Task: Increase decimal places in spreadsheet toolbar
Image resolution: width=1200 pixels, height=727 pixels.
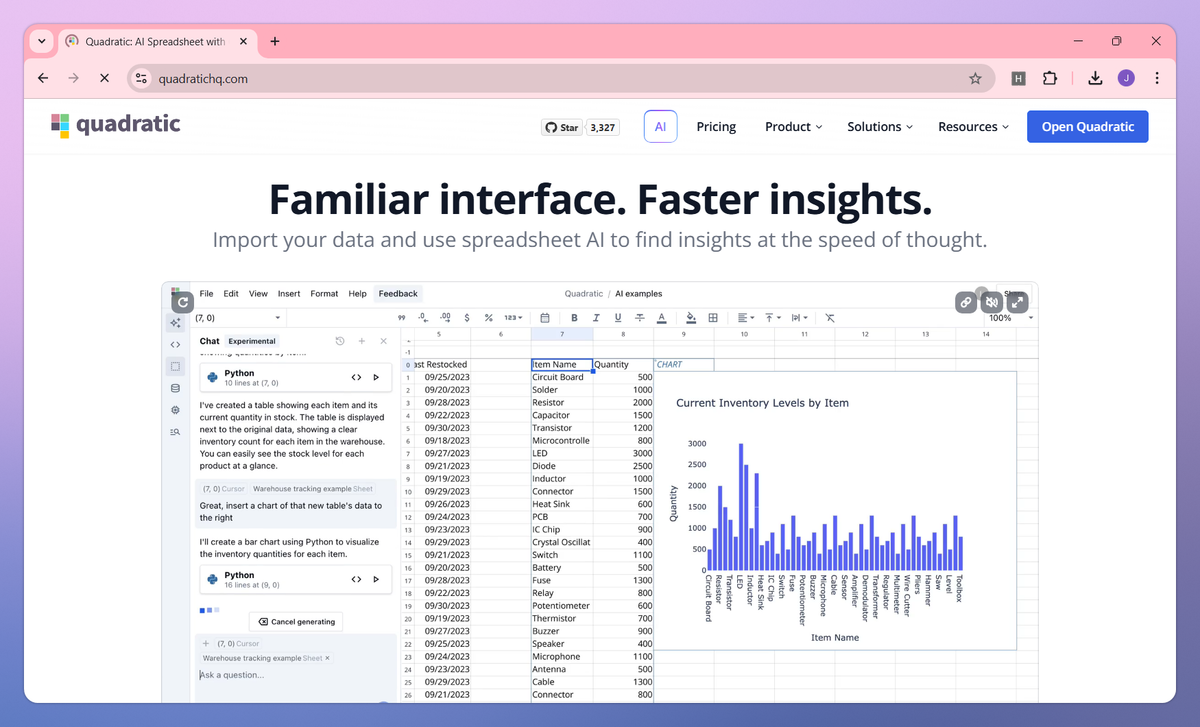Action: (445, 318)
